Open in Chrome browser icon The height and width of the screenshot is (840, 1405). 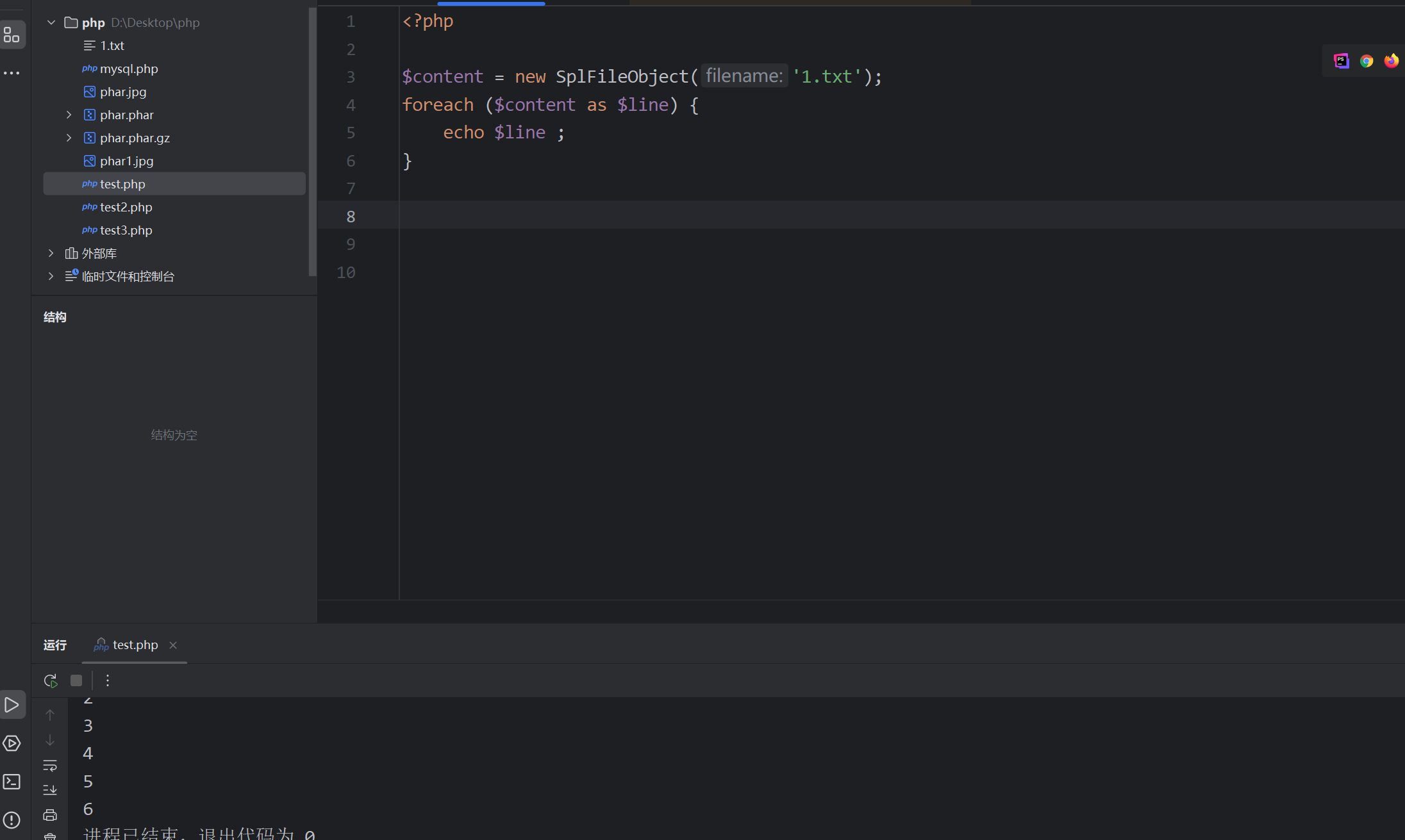(x=1367, y=61)
